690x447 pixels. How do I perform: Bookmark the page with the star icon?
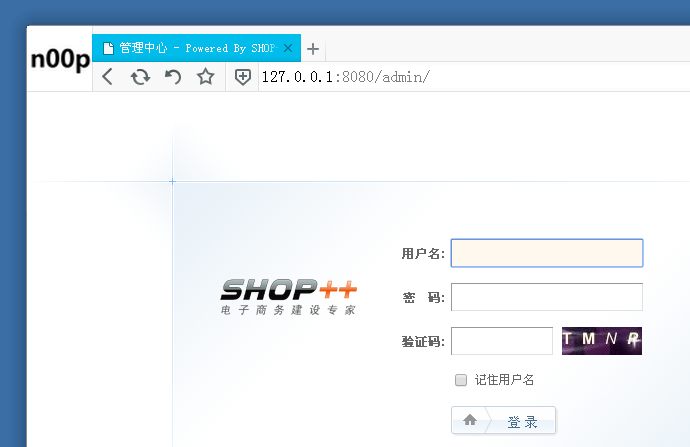coord(206,77)
